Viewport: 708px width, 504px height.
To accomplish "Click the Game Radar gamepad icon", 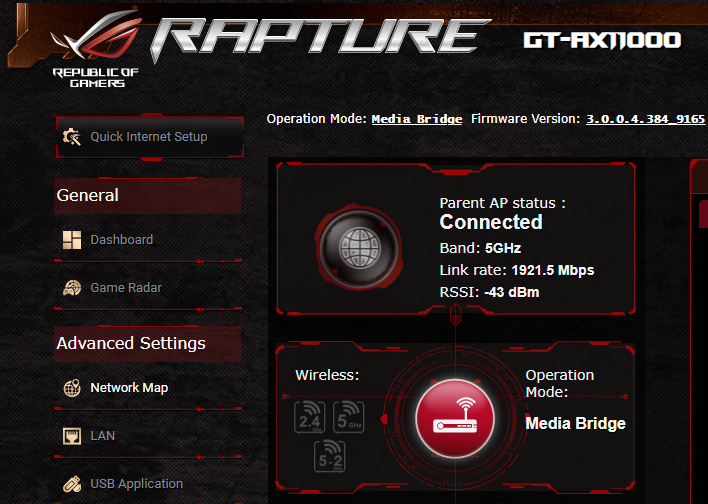I will pyautogui.click(x=73, y=288).
